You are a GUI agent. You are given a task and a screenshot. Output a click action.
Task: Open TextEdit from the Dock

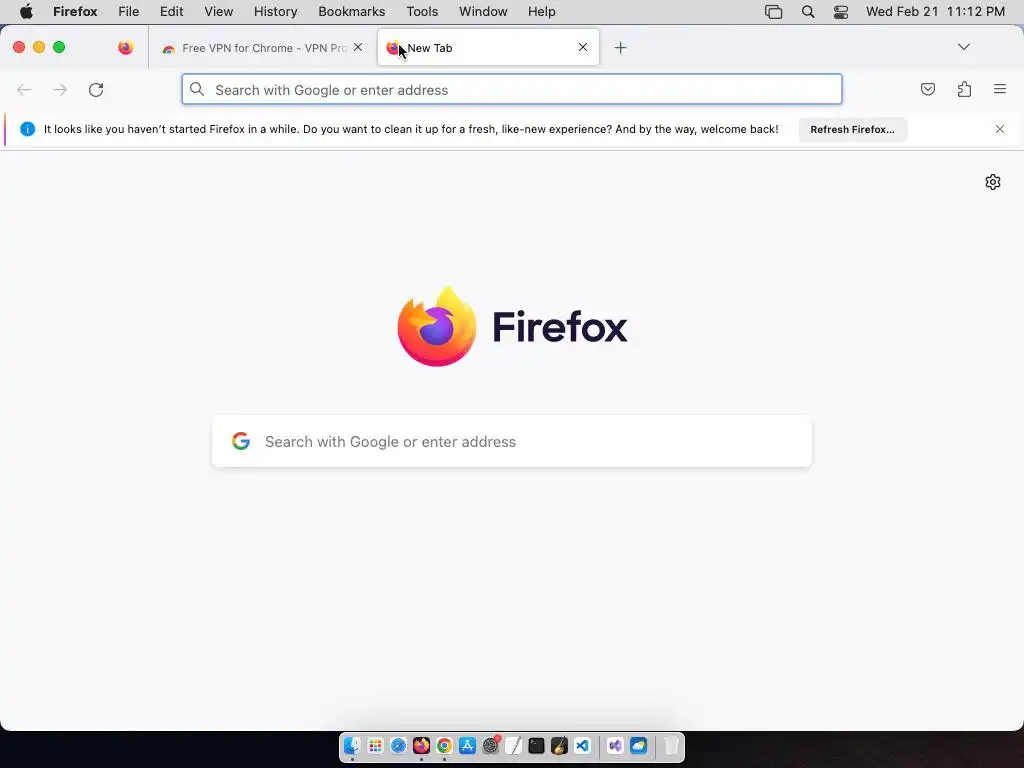click(513, 746)
